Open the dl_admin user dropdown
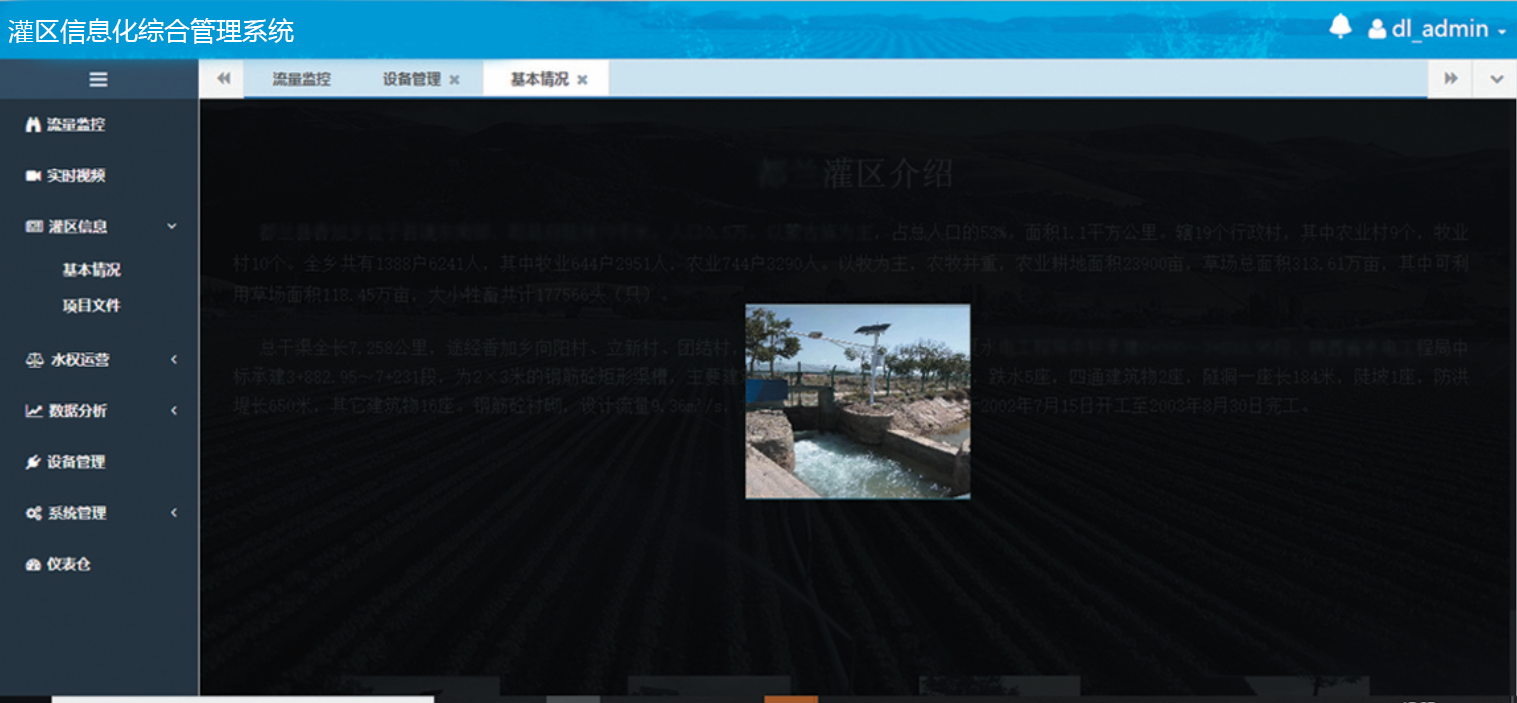The image size is (1517, 703). click(x=1438, y=29)
